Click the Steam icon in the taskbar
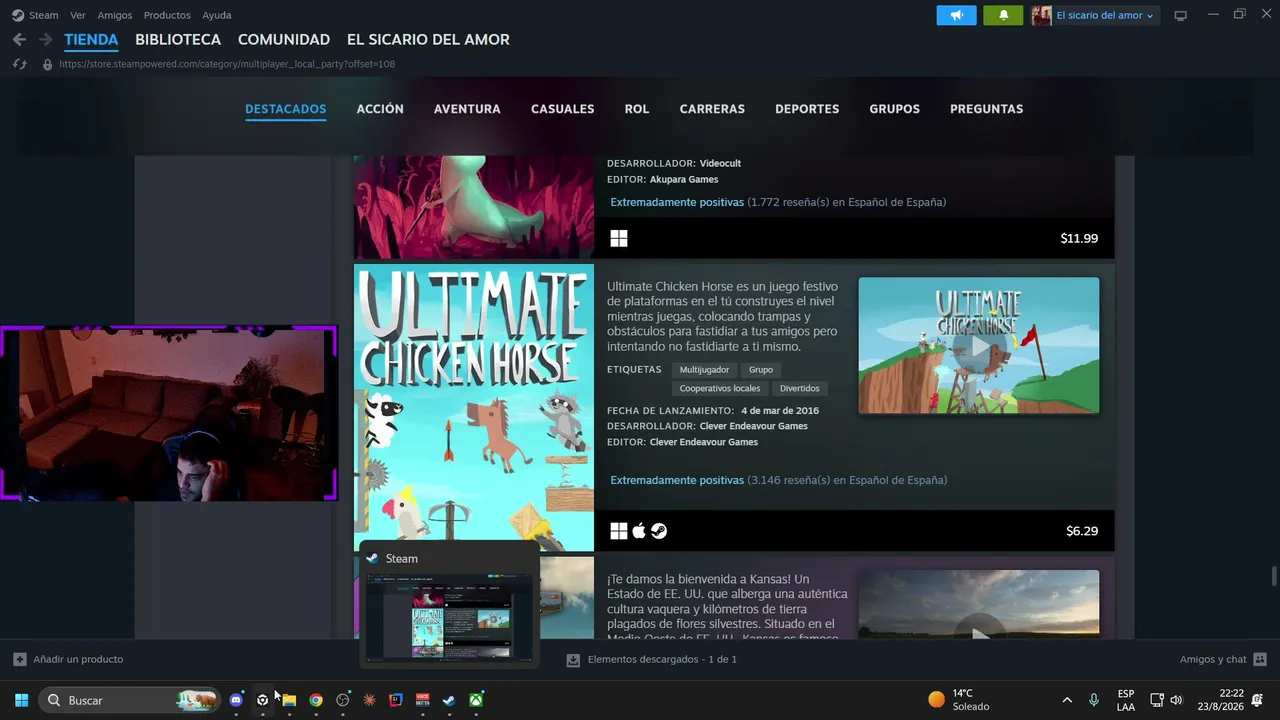The width and height of the screenshot is (1280, 720). point(450,700)
